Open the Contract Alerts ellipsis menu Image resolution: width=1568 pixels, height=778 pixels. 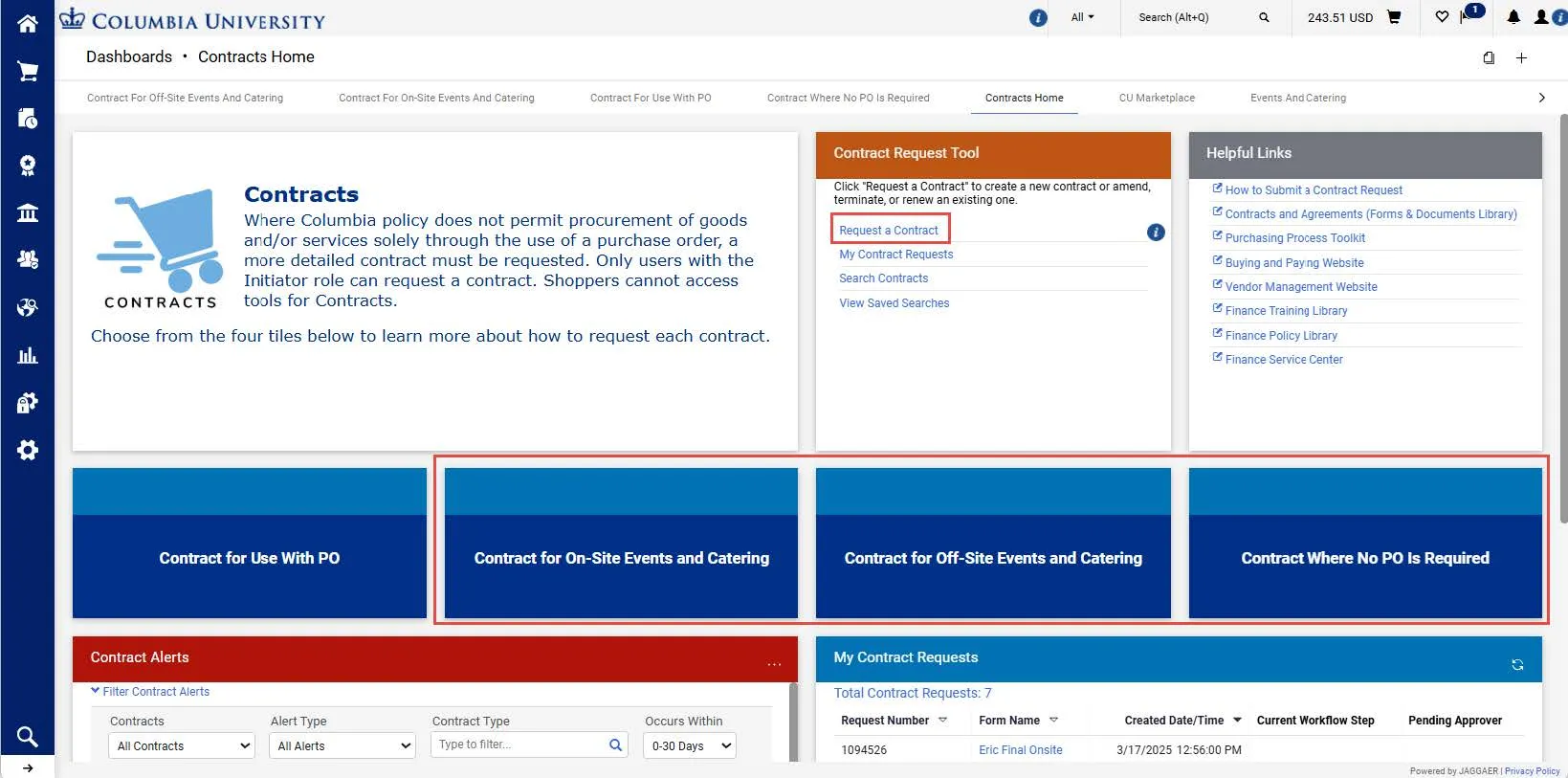(774, 663)
